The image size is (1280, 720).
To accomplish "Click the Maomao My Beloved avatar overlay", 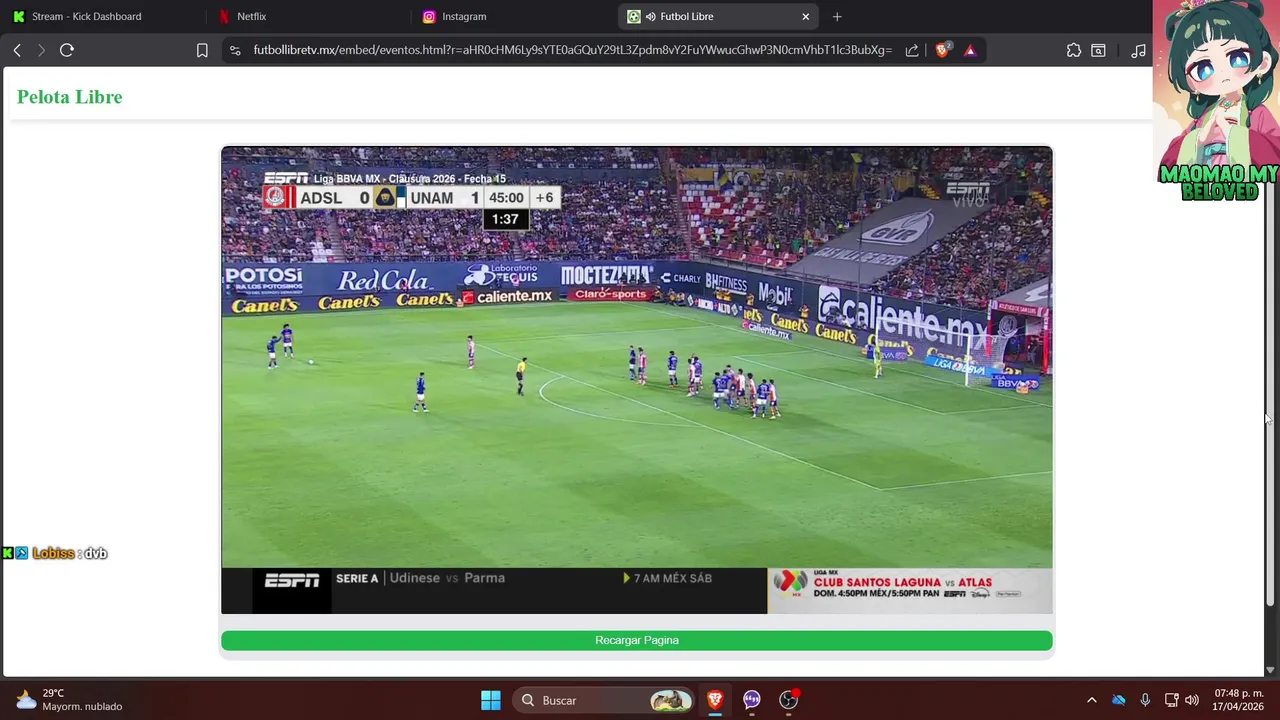I will [x=1216, y=100].
